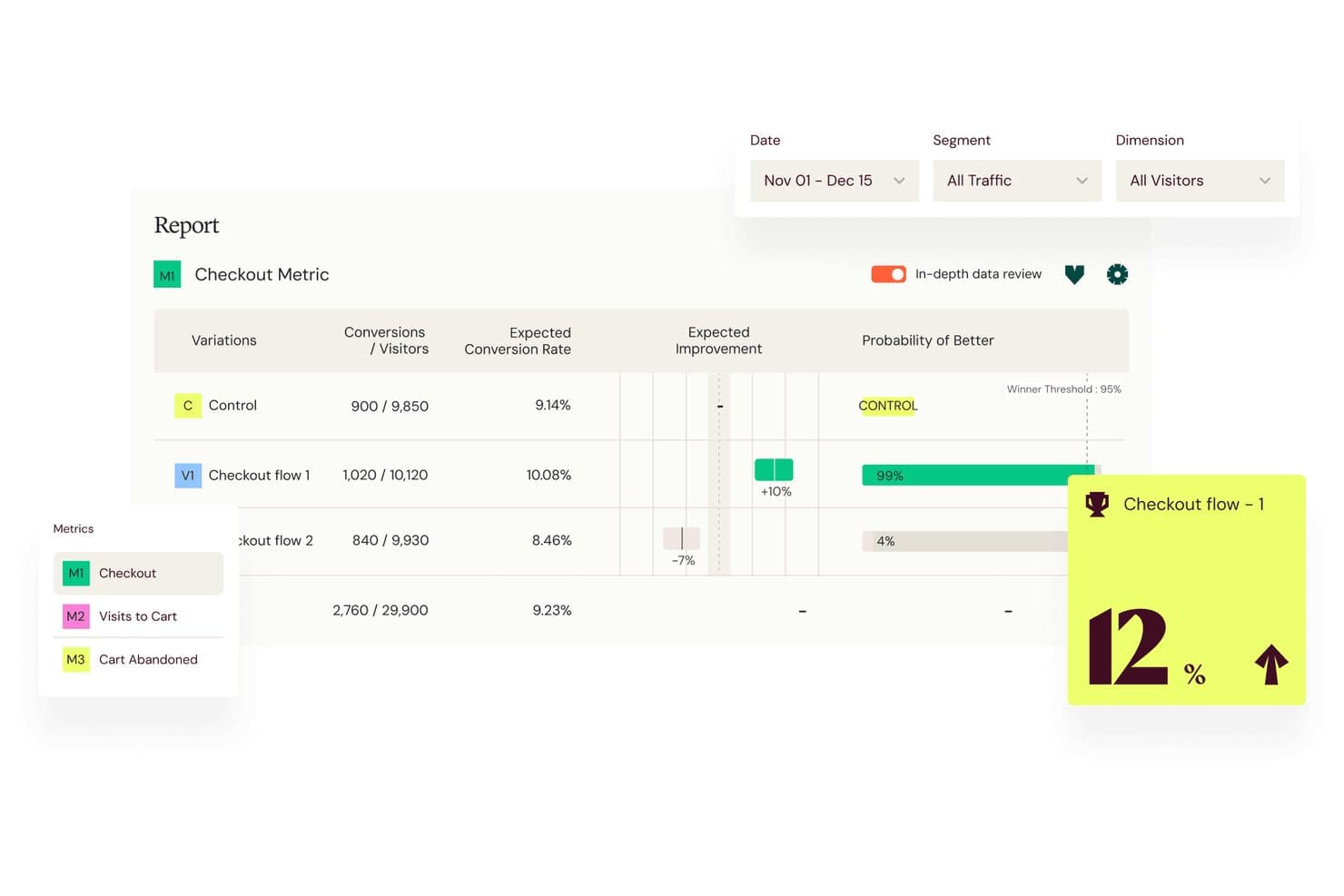Click the Conversions / Visitors column header
Screen dimensions: 1344x896
tap(386, 340)
